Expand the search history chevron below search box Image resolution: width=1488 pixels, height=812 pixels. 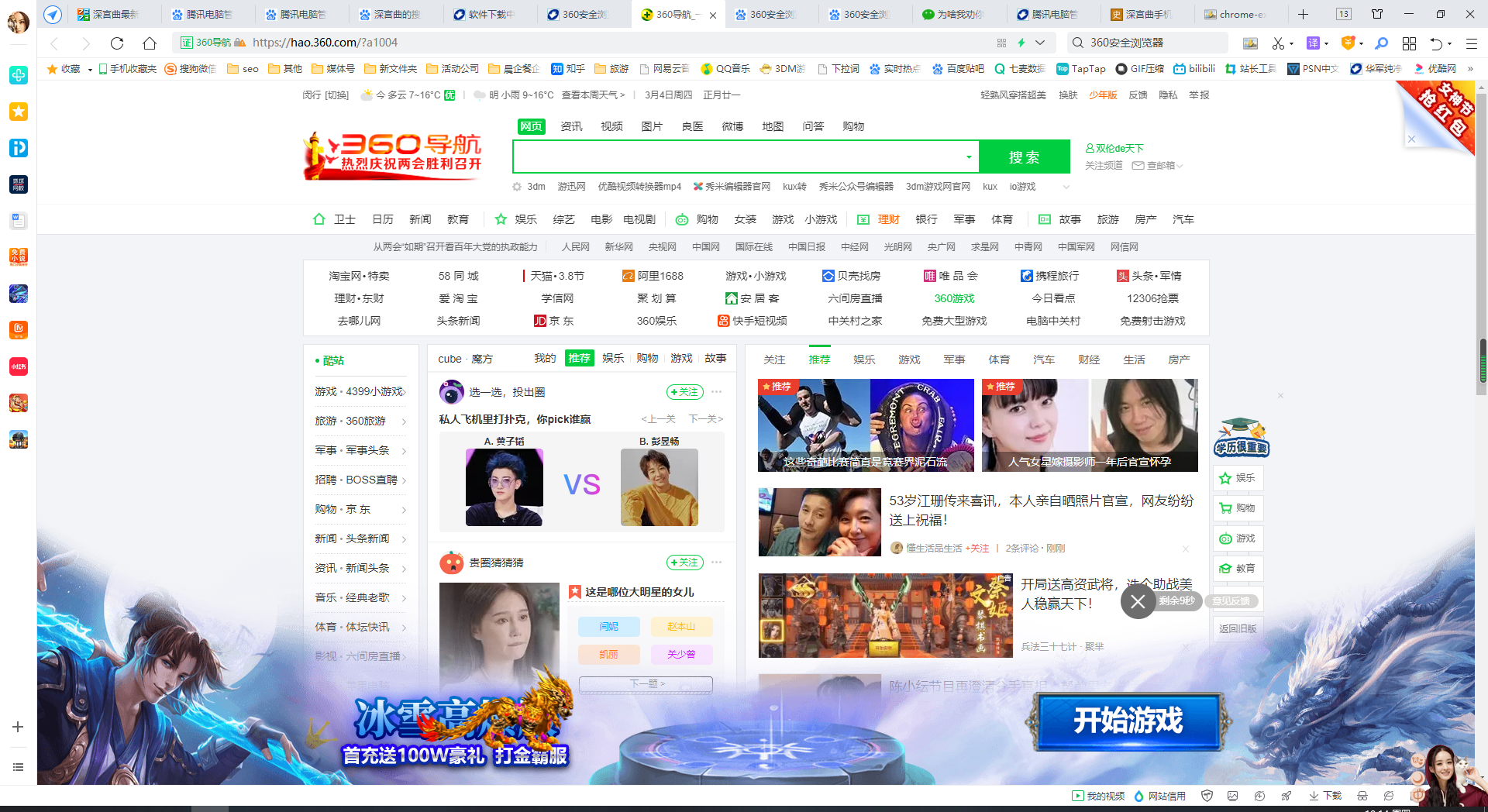pos(1066,187)
